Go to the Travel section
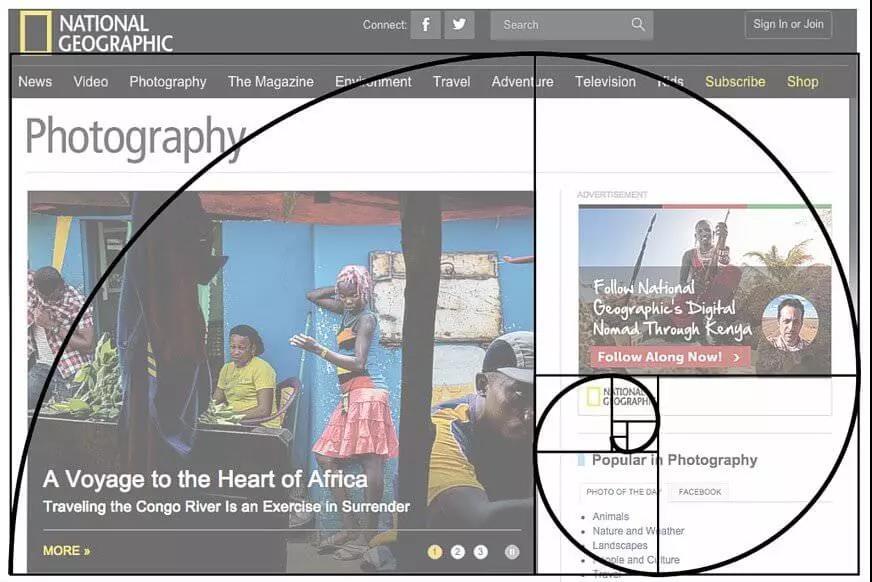The image size is (872, 582). pyautogui.click(x=452, y=82)
